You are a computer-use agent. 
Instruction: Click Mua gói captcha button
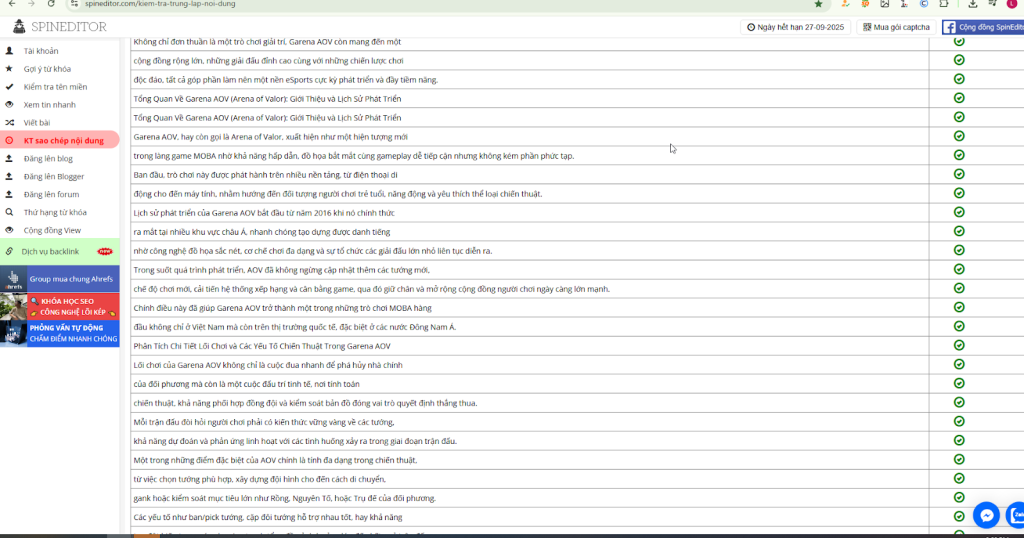(x=896, y=27)
